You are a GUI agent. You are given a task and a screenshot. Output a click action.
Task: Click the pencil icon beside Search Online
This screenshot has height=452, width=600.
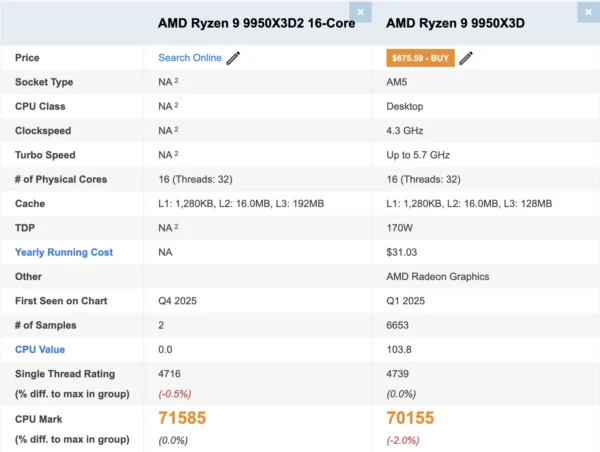[234, 58]
